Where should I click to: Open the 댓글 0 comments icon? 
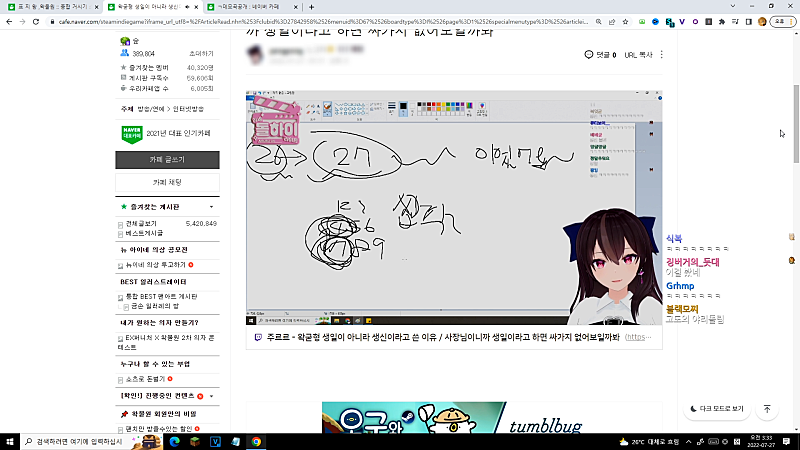pos(600,55)
